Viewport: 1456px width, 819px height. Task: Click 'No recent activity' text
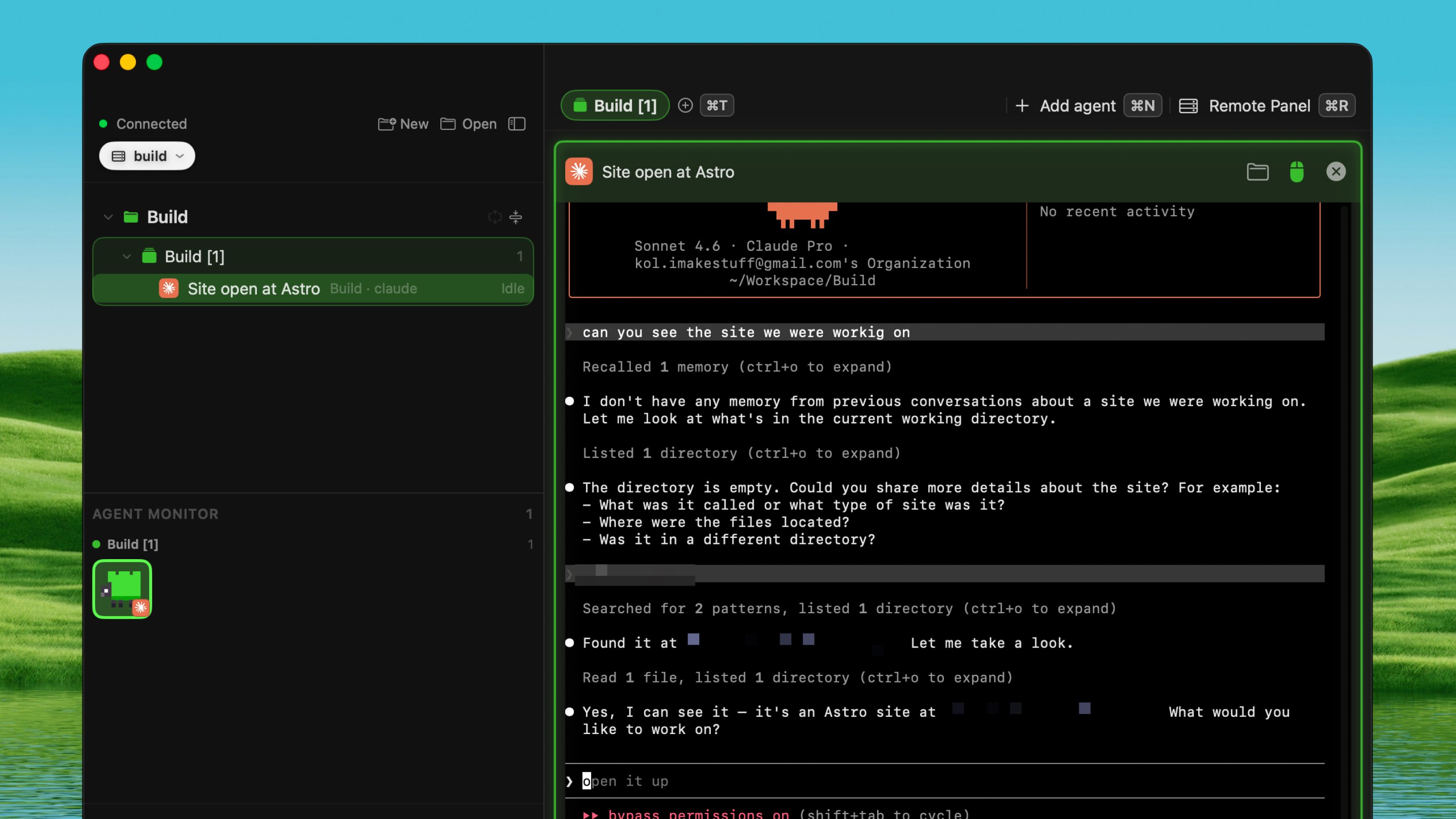(1117, 211)
